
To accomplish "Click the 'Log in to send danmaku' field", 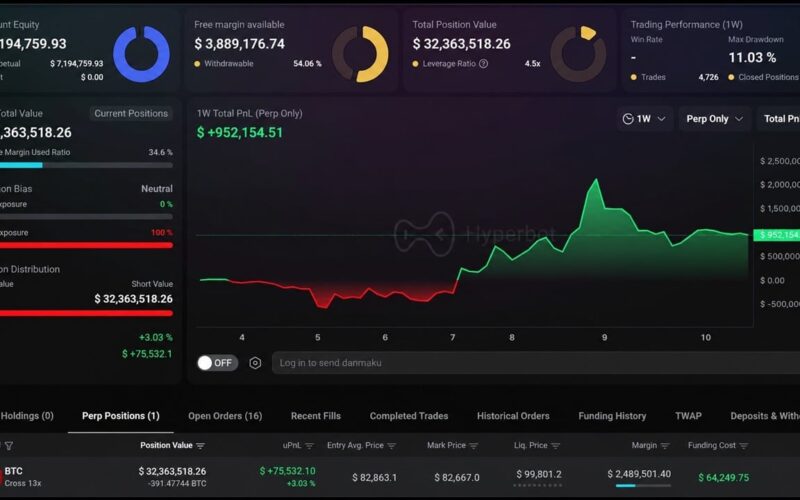I will [x=536, y=363].
